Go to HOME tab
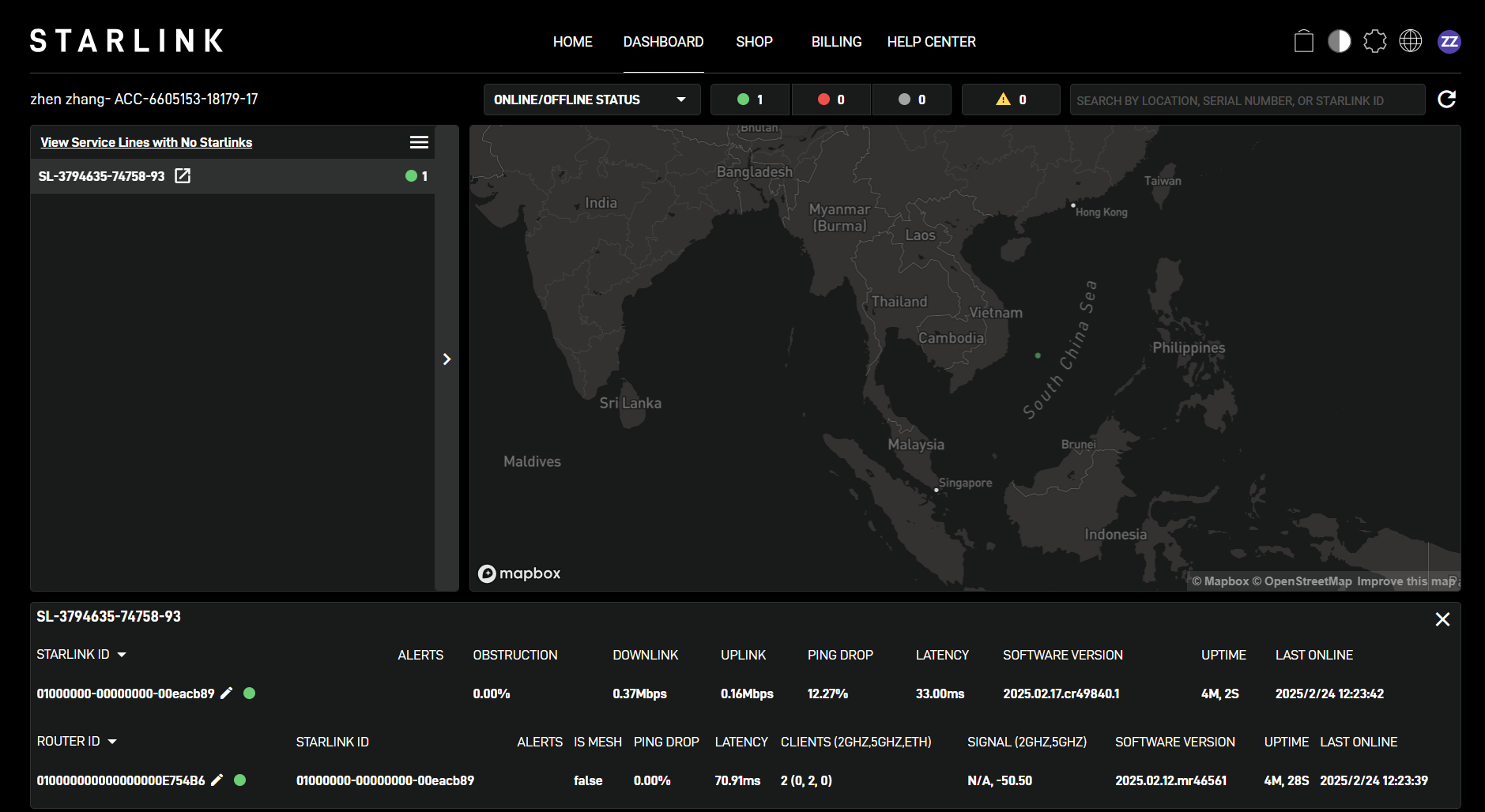This screenshot has height=812, width=1485. pyautogui.click(x=573, y=42)
